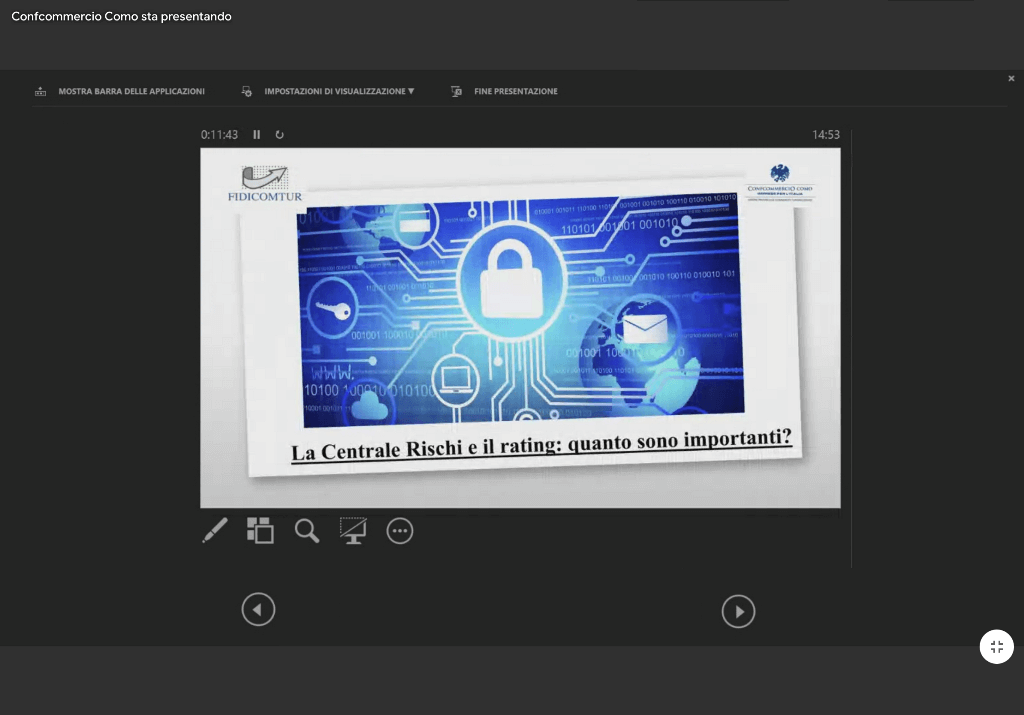Click the 0:11:43 elapsed time display
The height and width of the screenshot is (715, 1024).
click(219, 135)
